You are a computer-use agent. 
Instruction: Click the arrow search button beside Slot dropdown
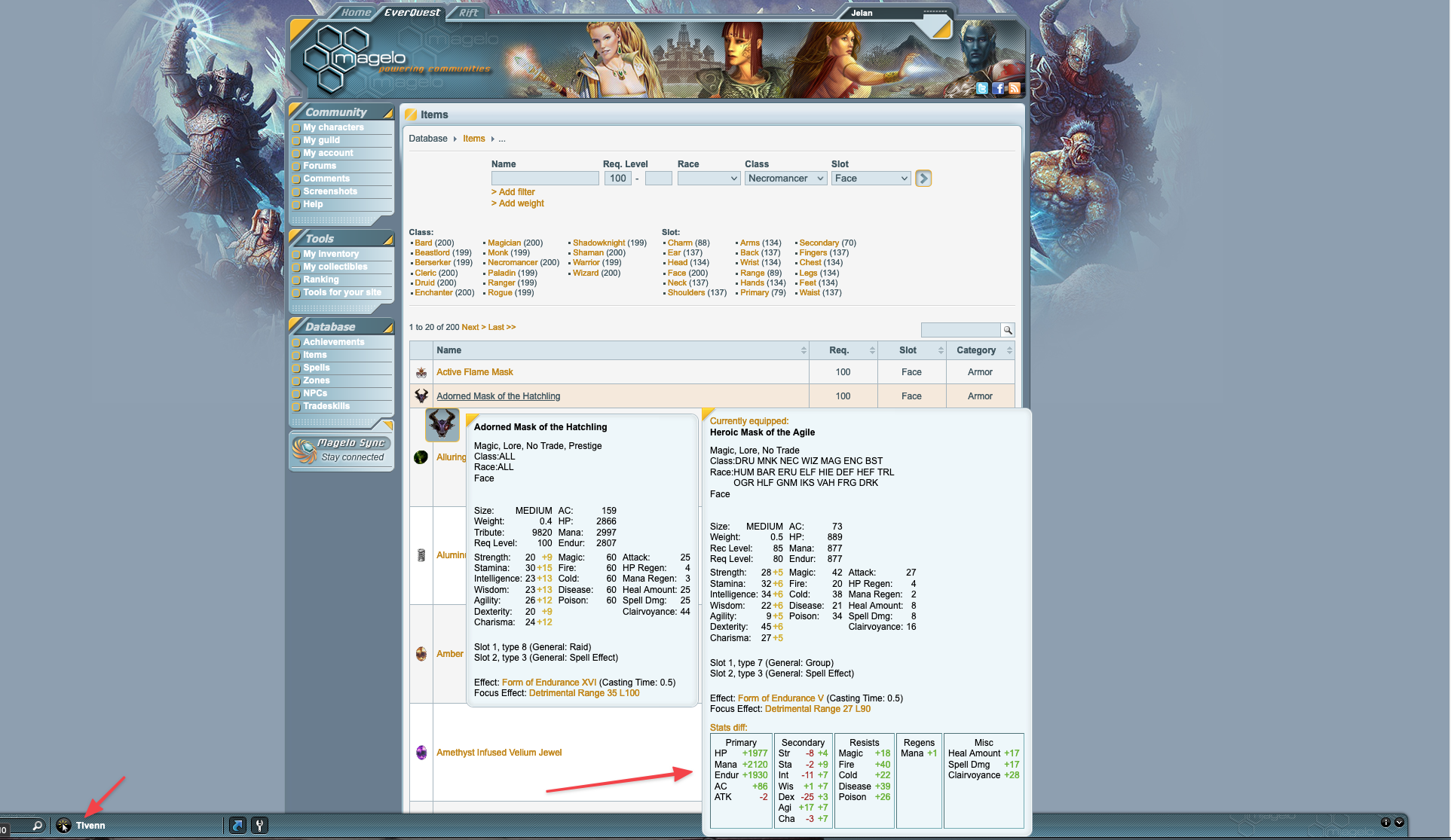click(923, 178)
